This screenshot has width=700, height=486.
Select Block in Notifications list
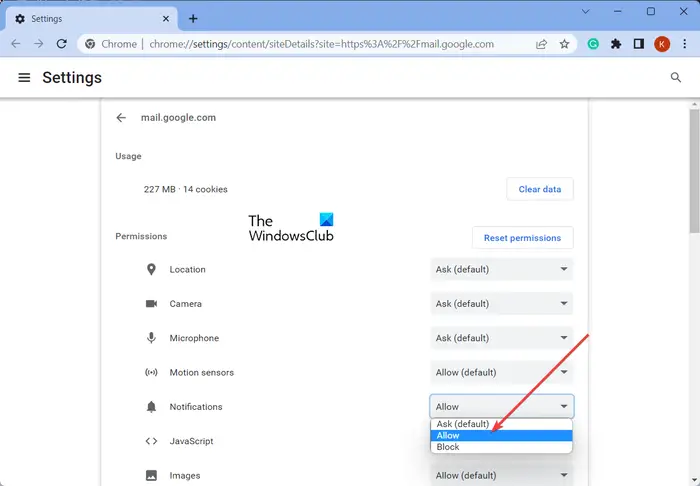click(x=501, y=447)
